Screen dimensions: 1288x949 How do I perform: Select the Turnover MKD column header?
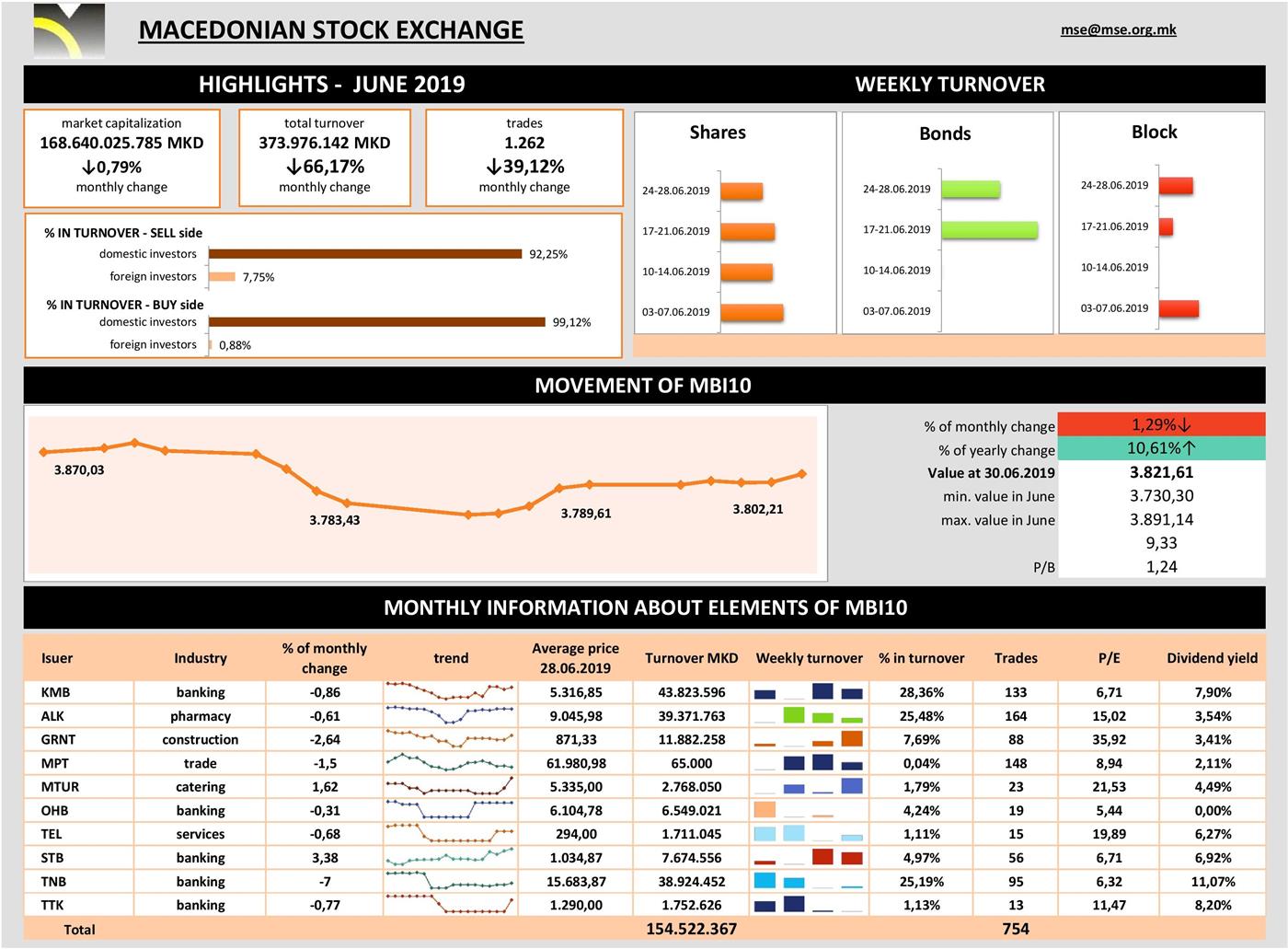(691, 658)
